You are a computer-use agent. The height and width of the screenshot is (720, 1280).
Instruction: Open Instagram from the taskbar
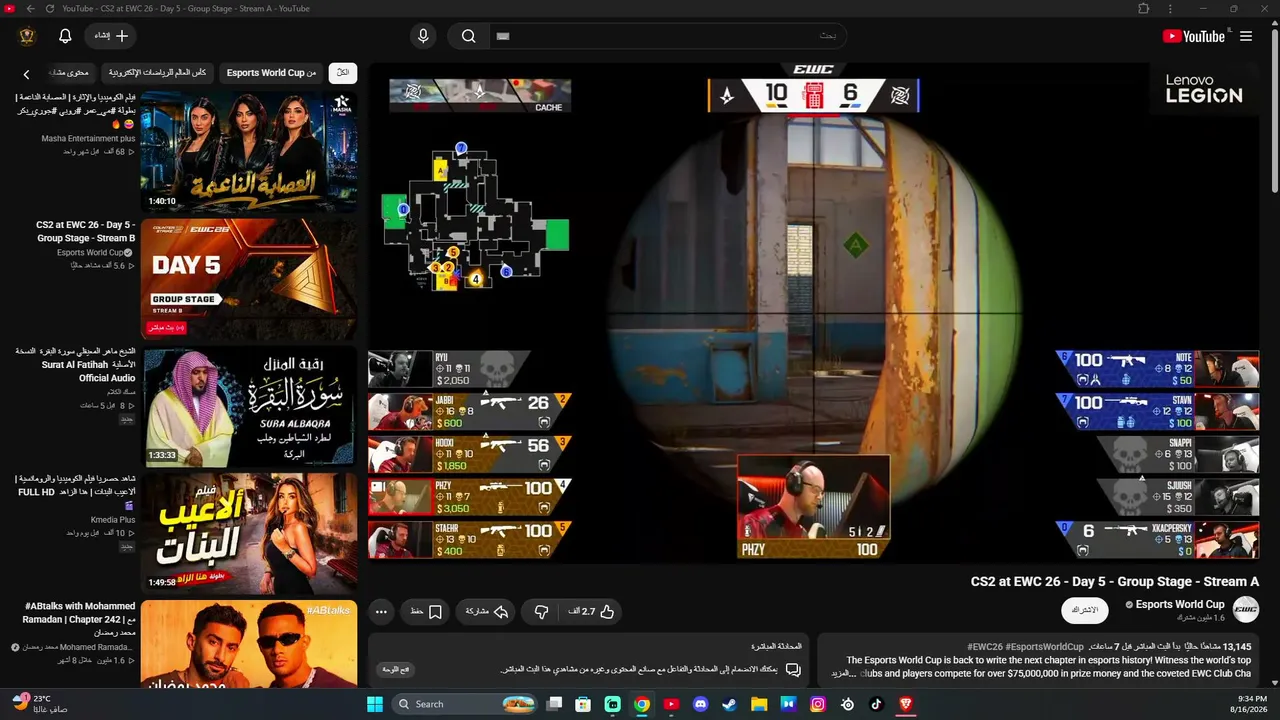point(818,704)
